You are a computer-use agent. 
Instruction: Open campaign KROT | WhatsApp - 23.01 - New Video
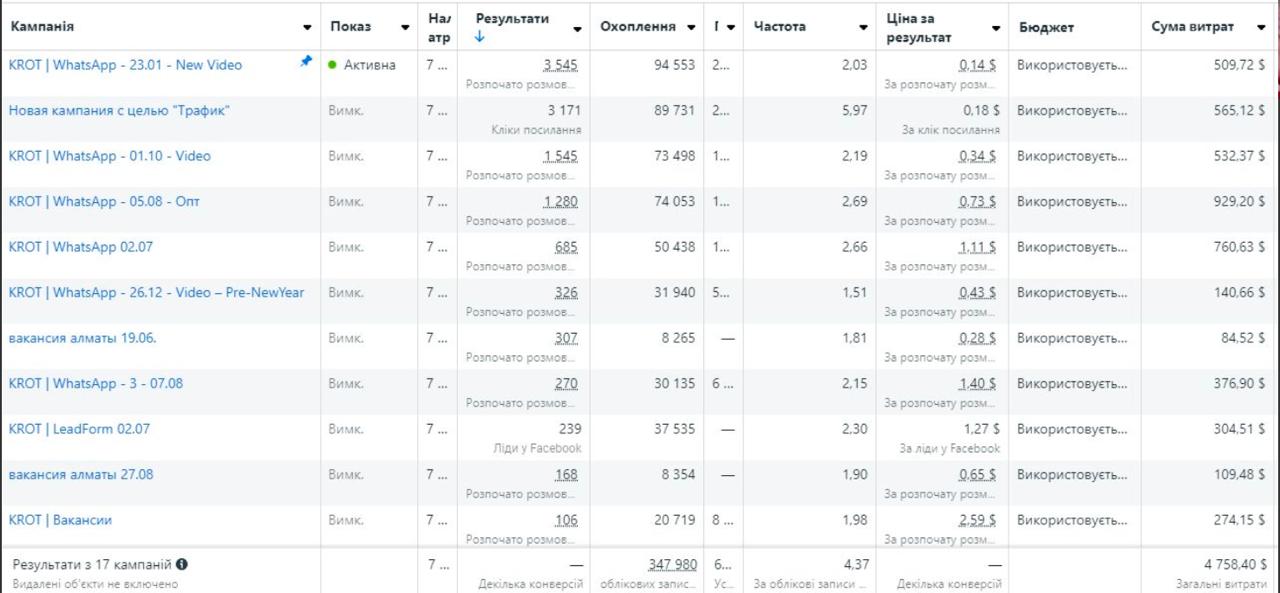click(125, 65)
